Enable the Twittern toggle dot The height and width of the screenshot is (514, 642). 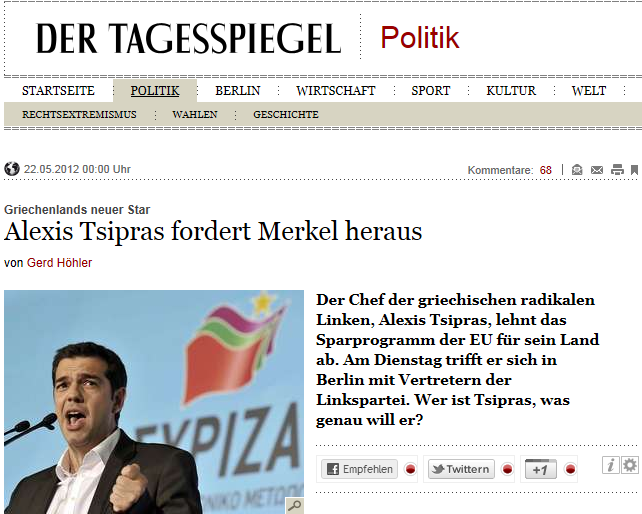pos(507,469)
